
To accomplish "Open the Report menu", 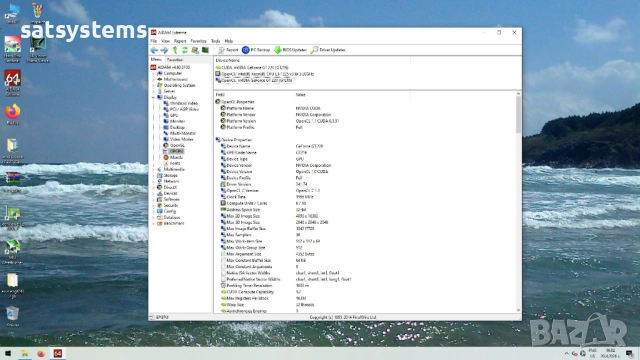I will (180, 41).
